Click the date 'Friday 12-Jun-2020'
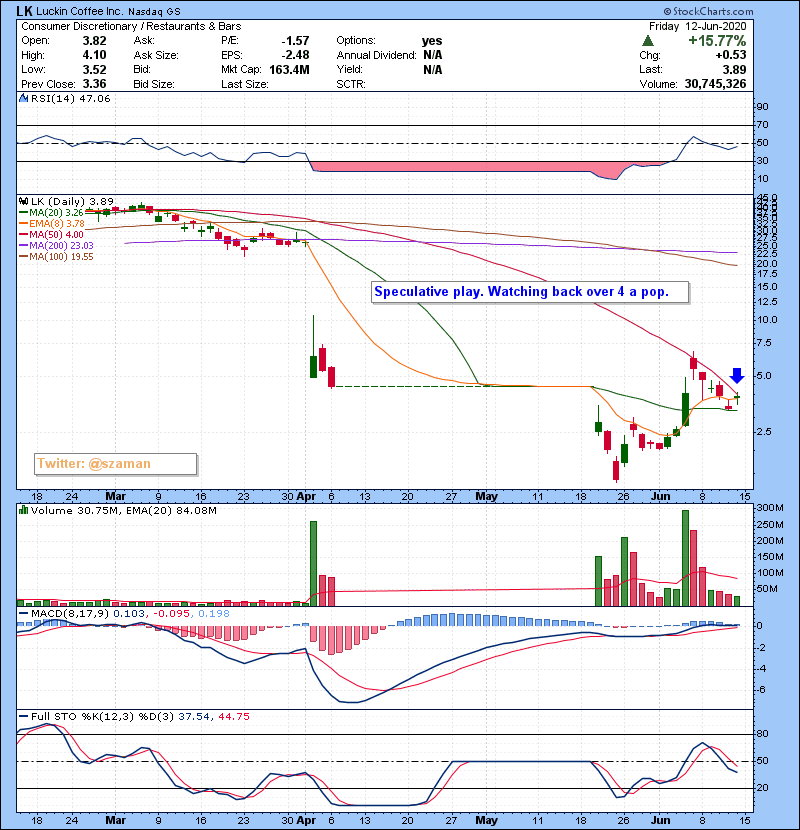800x830 pixels. click(x=697, y=26)
